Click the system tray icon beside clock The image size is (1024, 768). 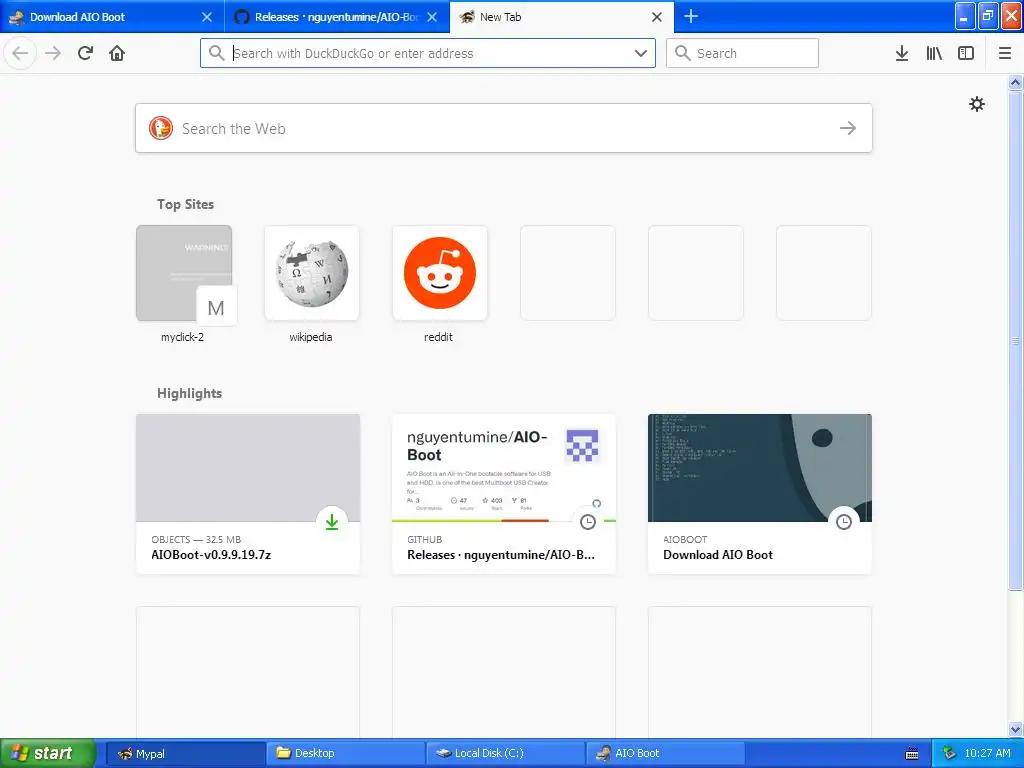[949, 753]
